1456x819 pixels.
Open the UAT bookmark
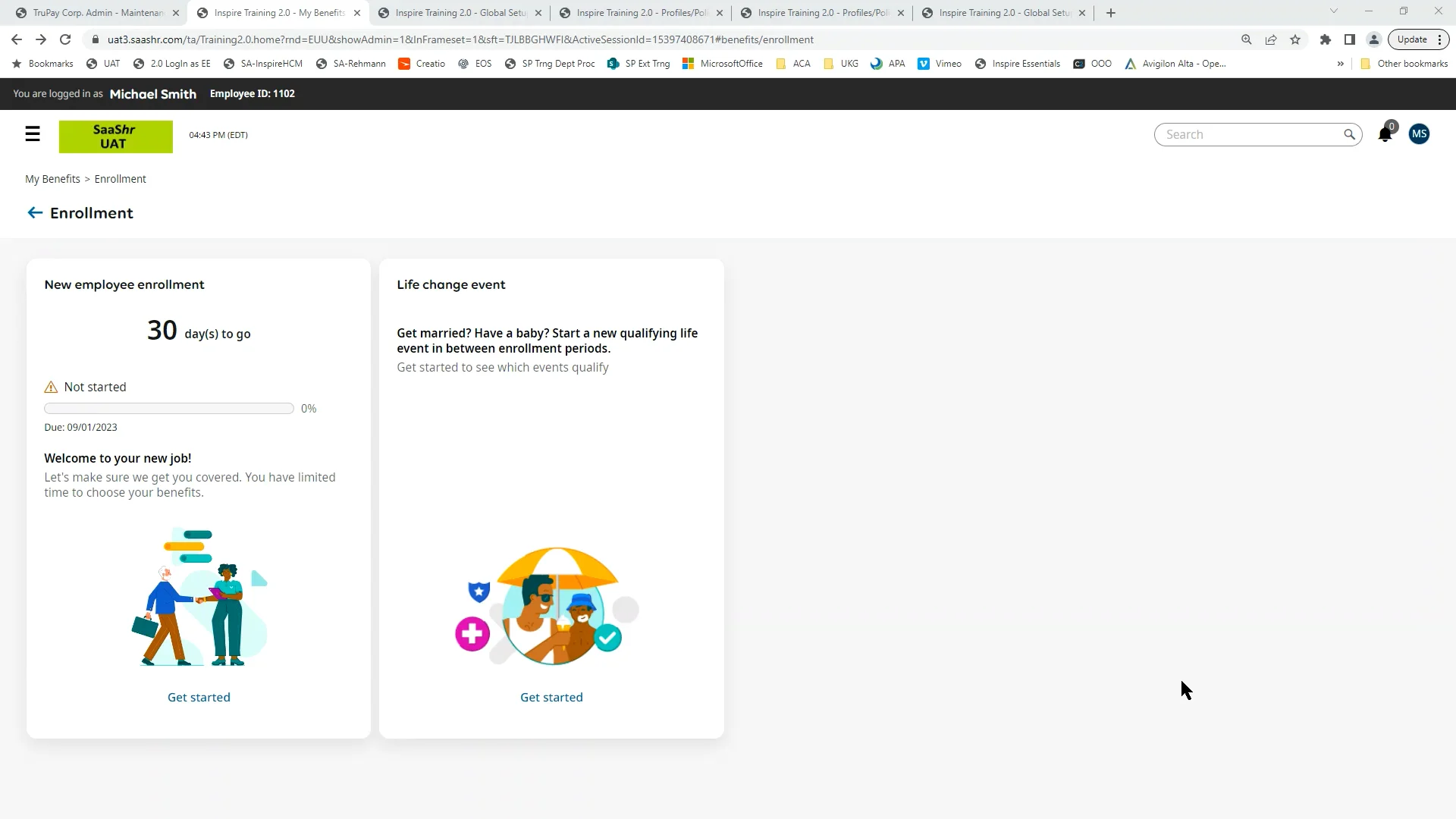pyautogui.click(x=103, y=64)
